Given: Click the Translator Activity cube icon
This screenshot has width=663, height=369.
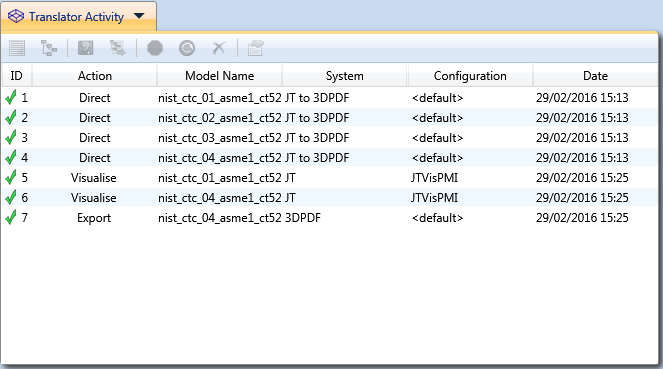Looking at the screenshot, I should [x=16, y=16].
